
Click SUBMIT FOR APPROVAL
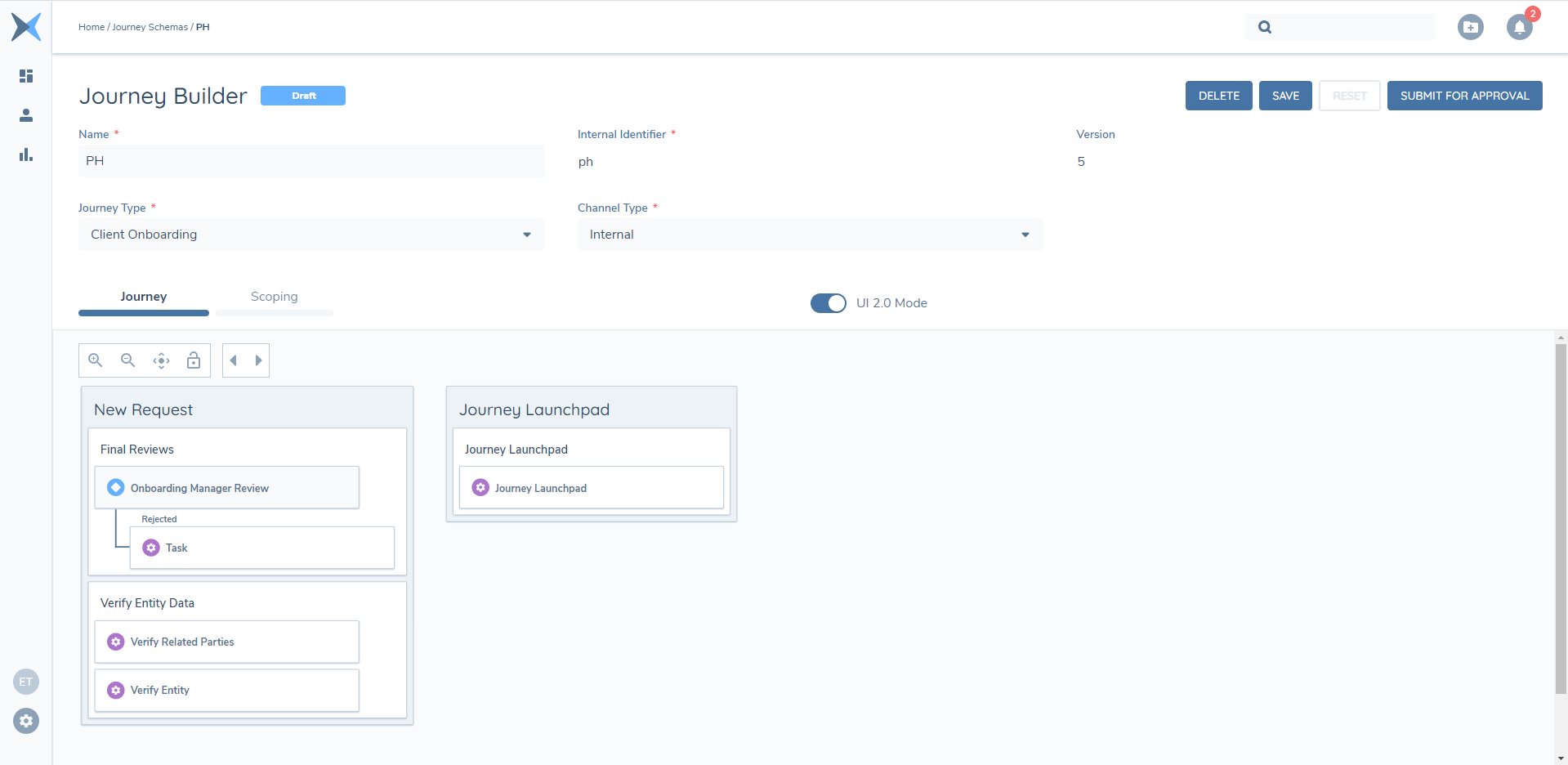[x=1464, y=96]
